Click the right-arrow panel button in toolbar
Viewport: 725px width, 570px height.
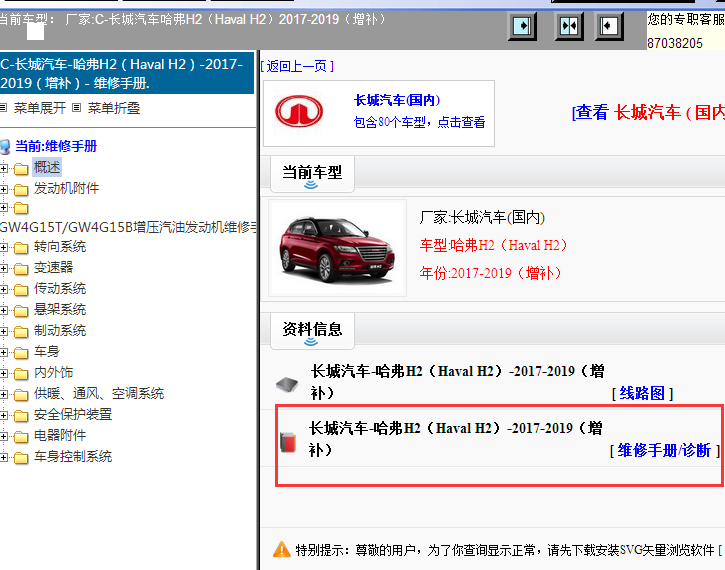(x=522, y=26)
